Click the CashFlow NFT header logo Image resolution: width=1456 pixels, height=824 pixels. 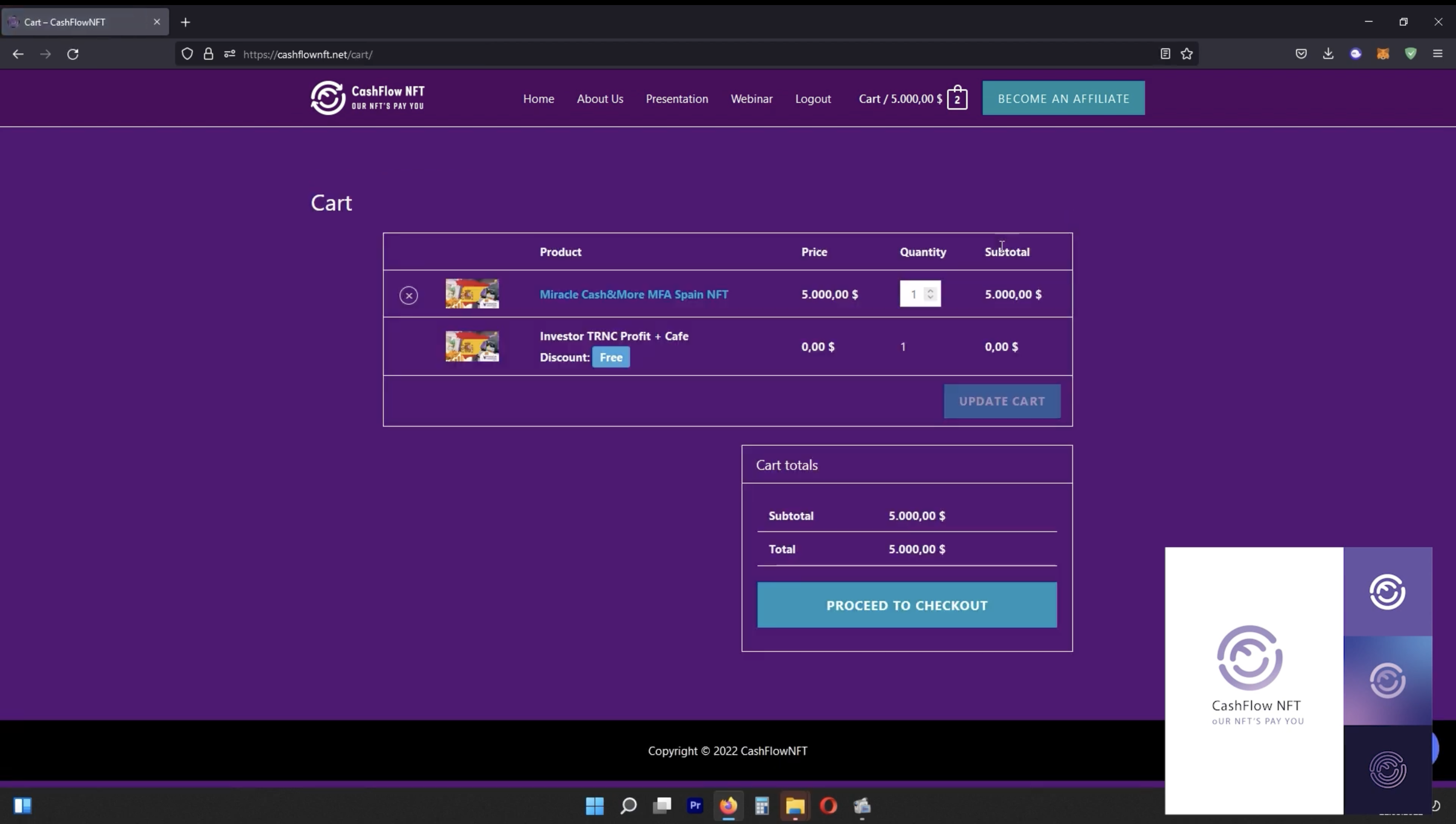tap(368, 98)
